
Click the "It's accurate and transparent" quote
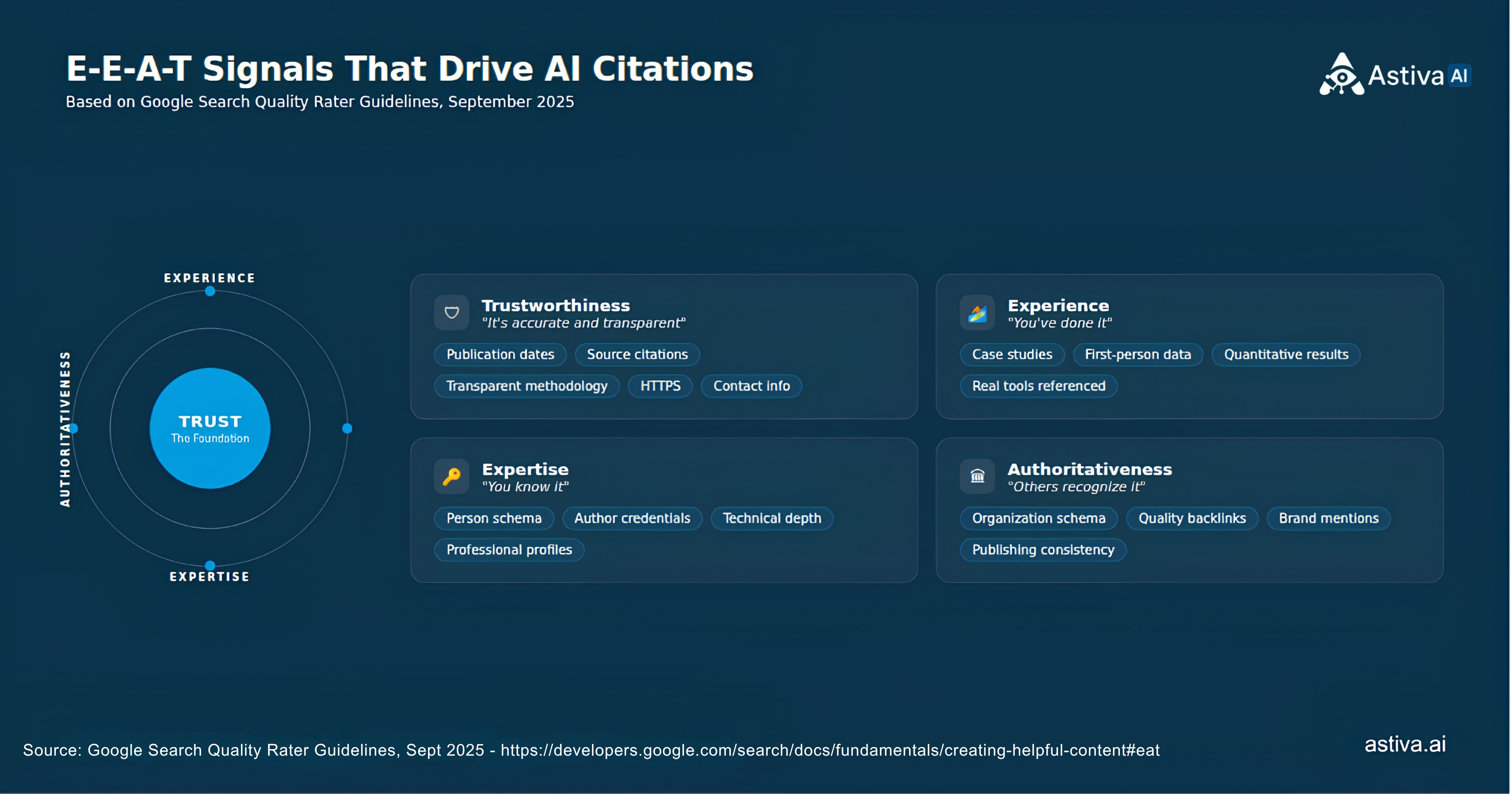(x=584, y=323)
